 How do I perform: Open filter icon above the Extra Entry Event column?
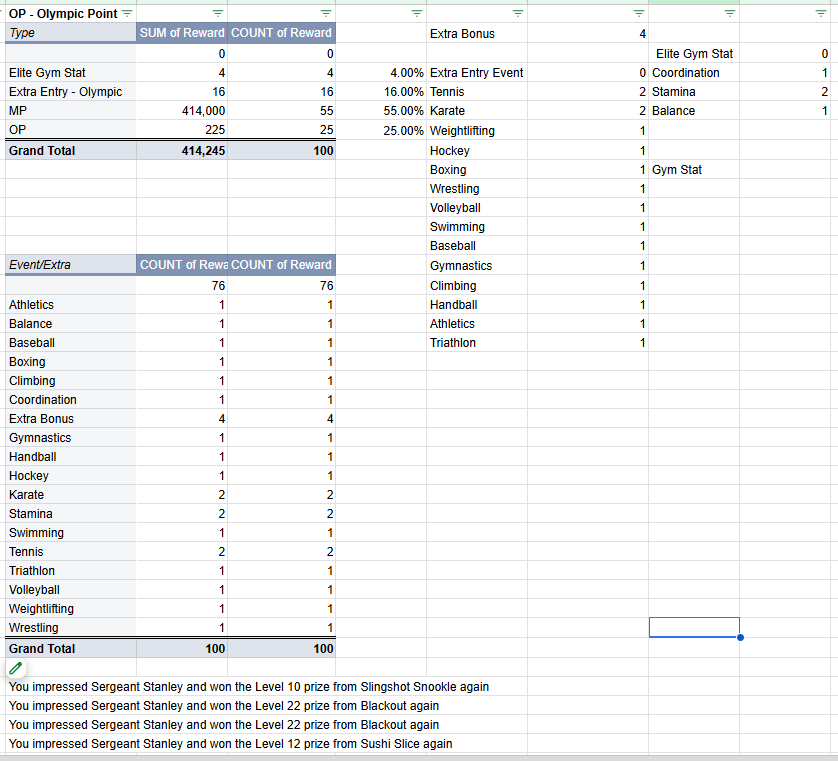tap(518, 13)
